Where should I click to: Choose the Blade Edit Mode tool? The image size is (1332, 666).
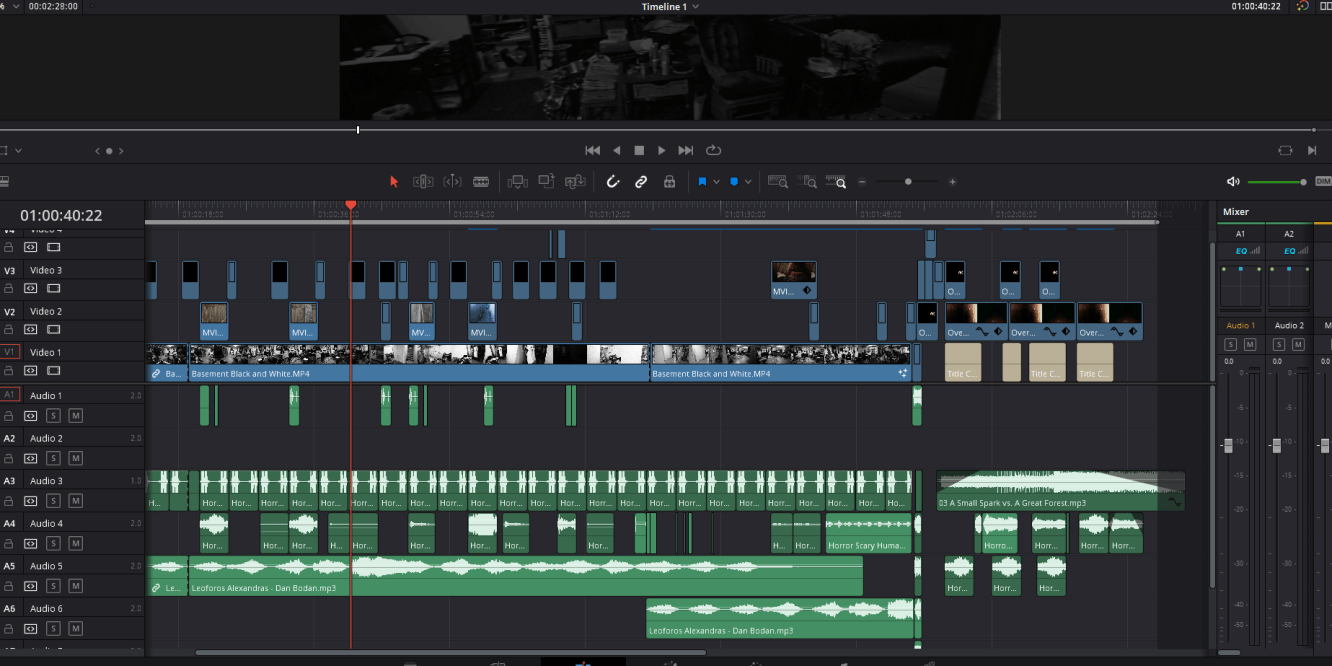point(481,182)
